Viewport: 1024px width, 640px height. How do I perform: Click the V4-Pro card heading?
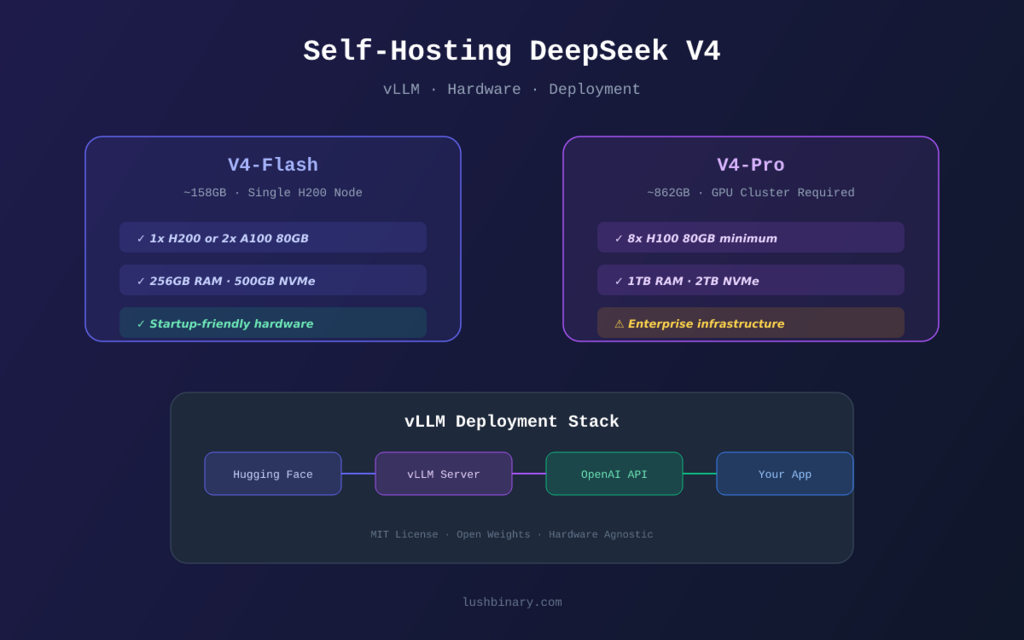pos(750,165)
